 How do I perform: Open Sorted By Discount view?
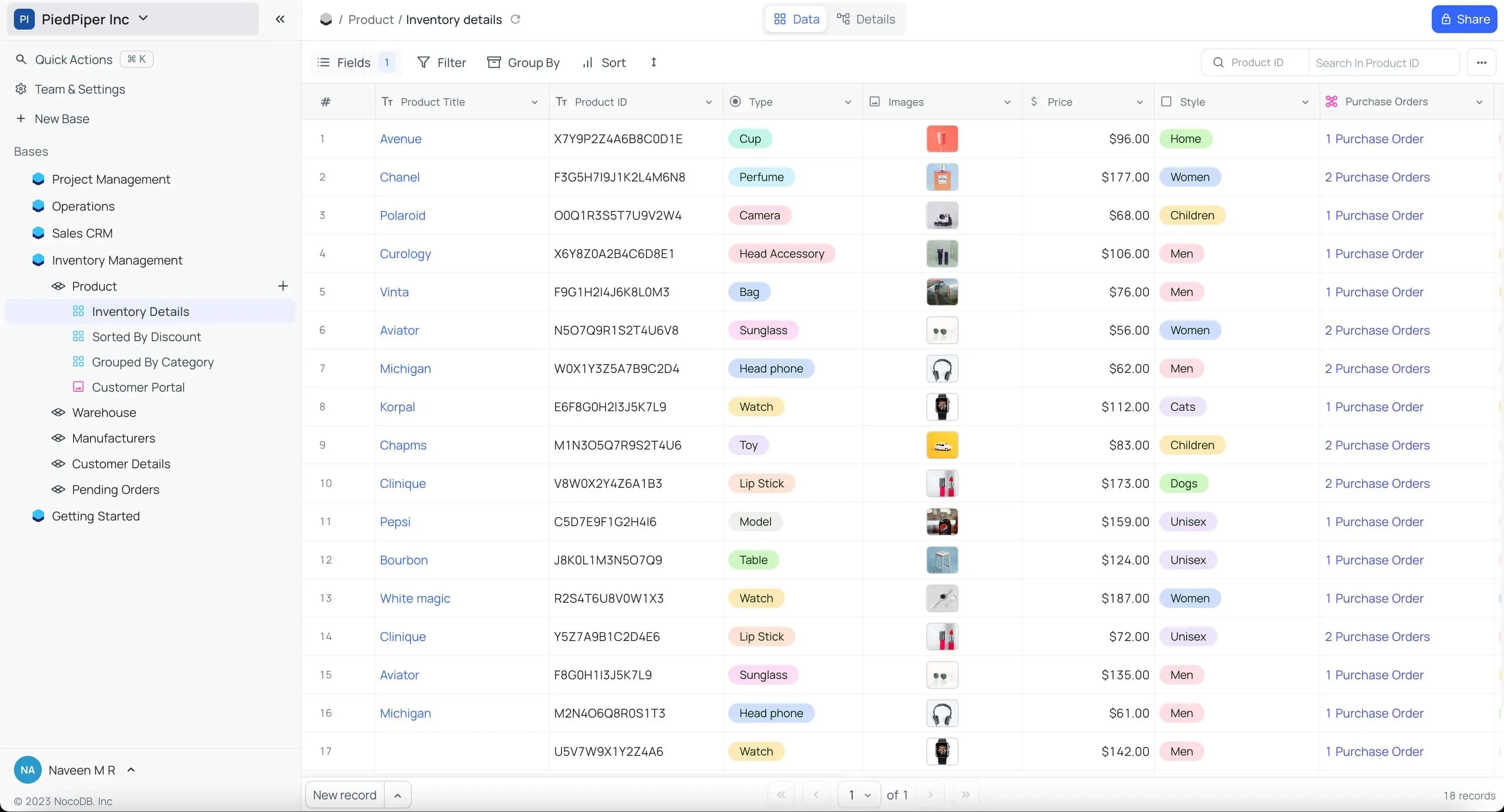[146, 337]
